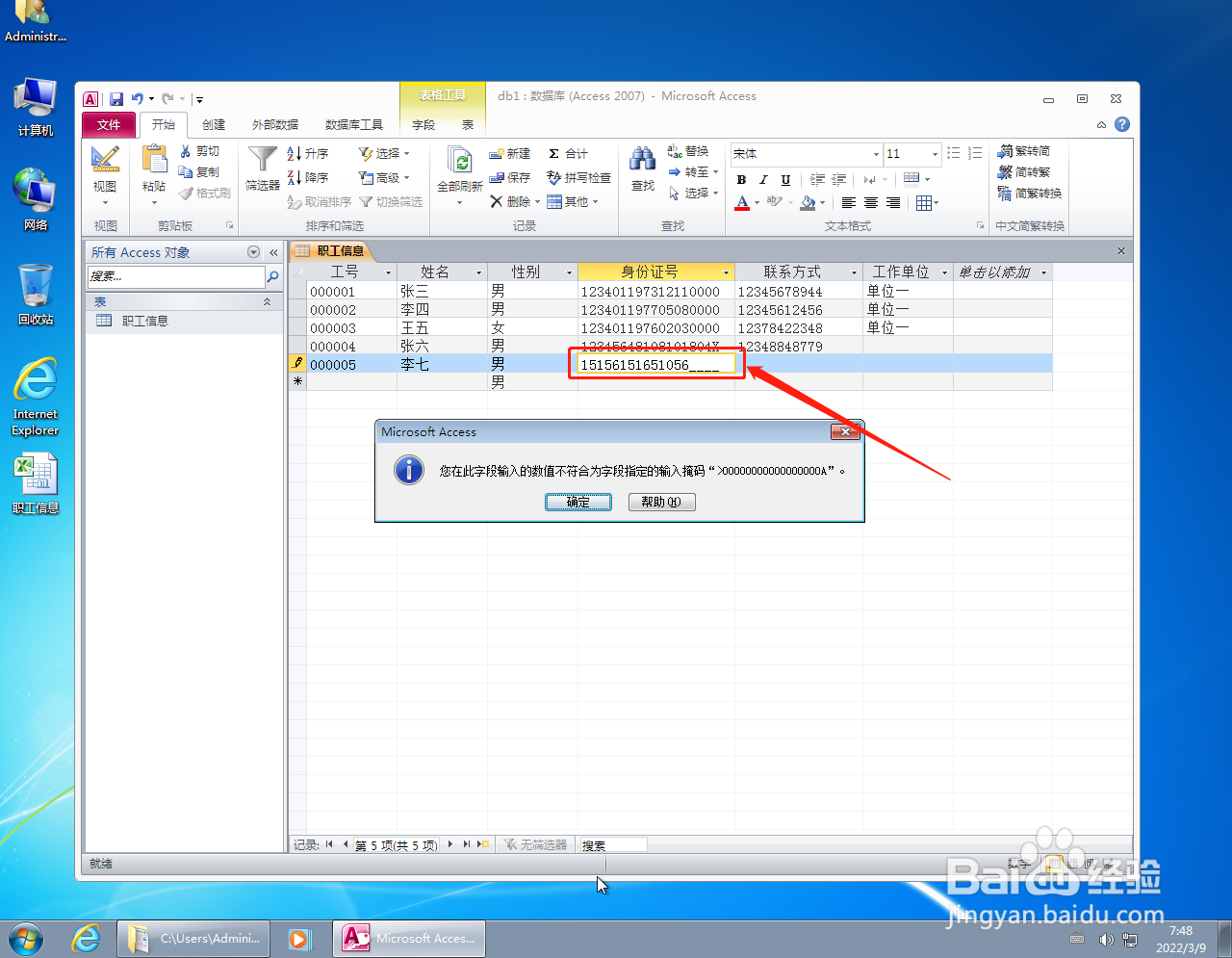Image resolution: width=1232 pixels, height=958 pixels.
Task: Copy using the 复制 icon
Action: (199, 171)
